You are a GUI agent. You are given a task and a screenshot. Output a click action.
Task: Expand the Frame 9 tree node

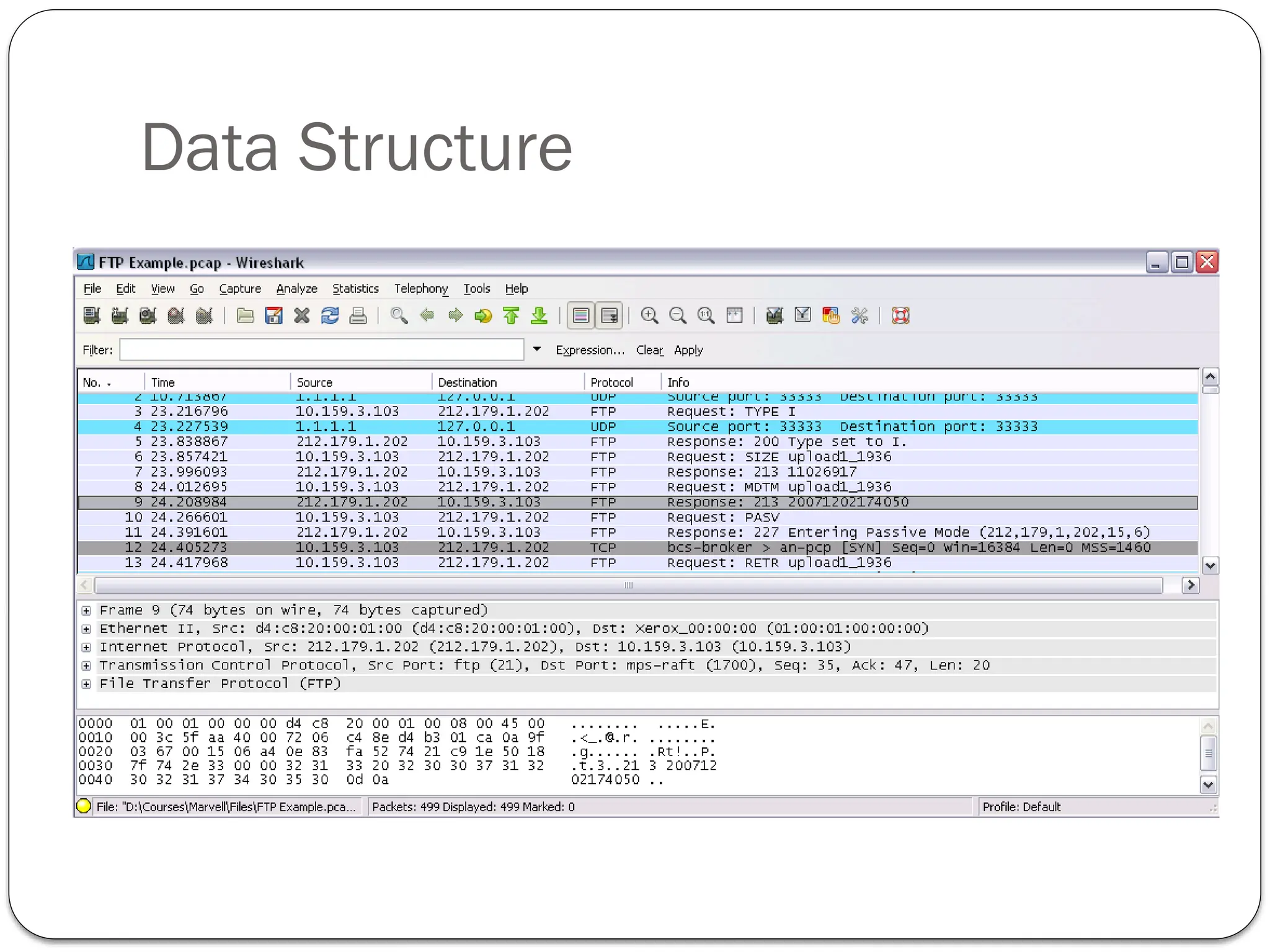click(87, 610)
